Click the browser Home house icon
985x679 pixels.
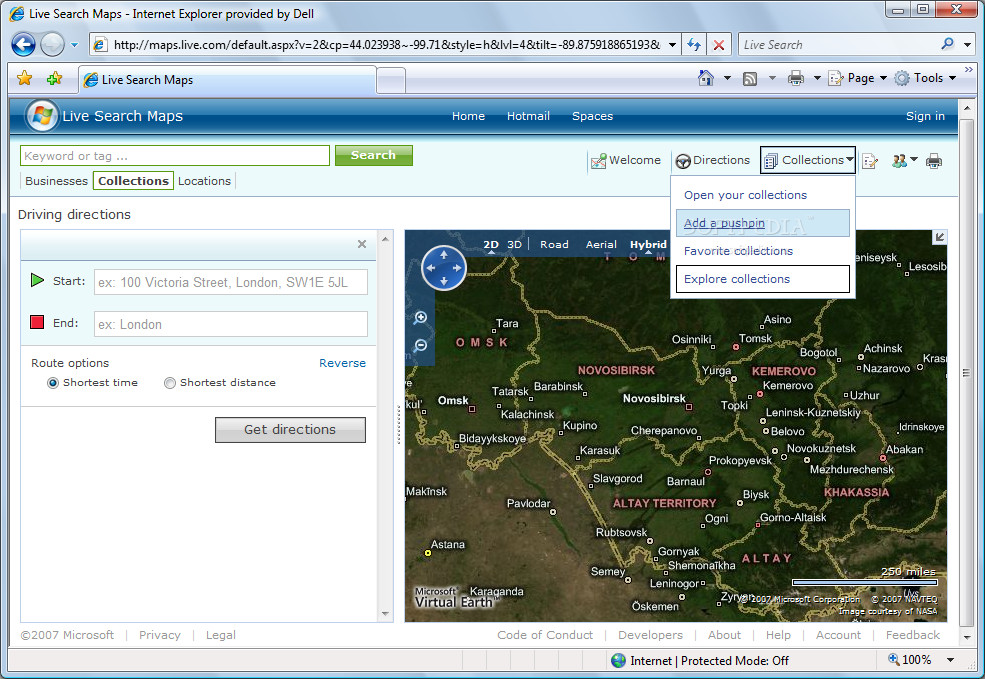coord(706,78)
